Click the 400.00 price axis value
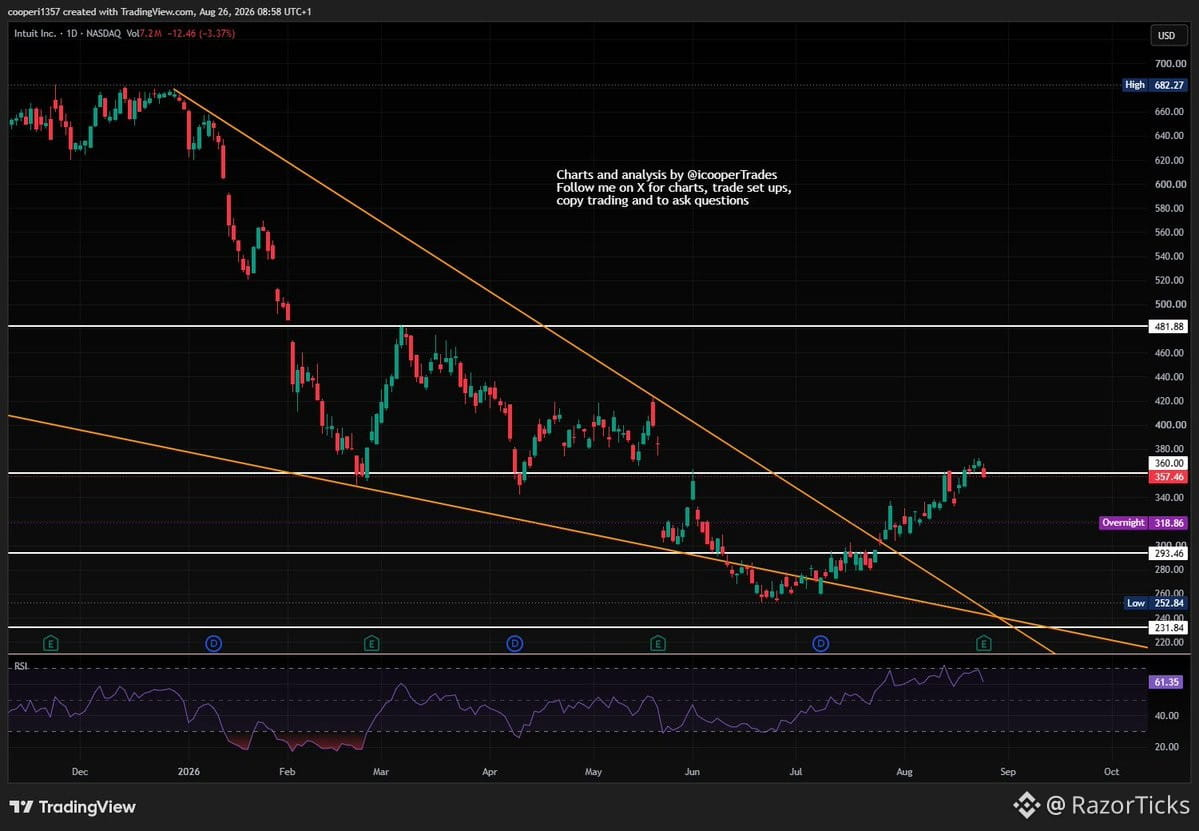Viewport: 1199px width, 831px height. (x=1170, y=425)
